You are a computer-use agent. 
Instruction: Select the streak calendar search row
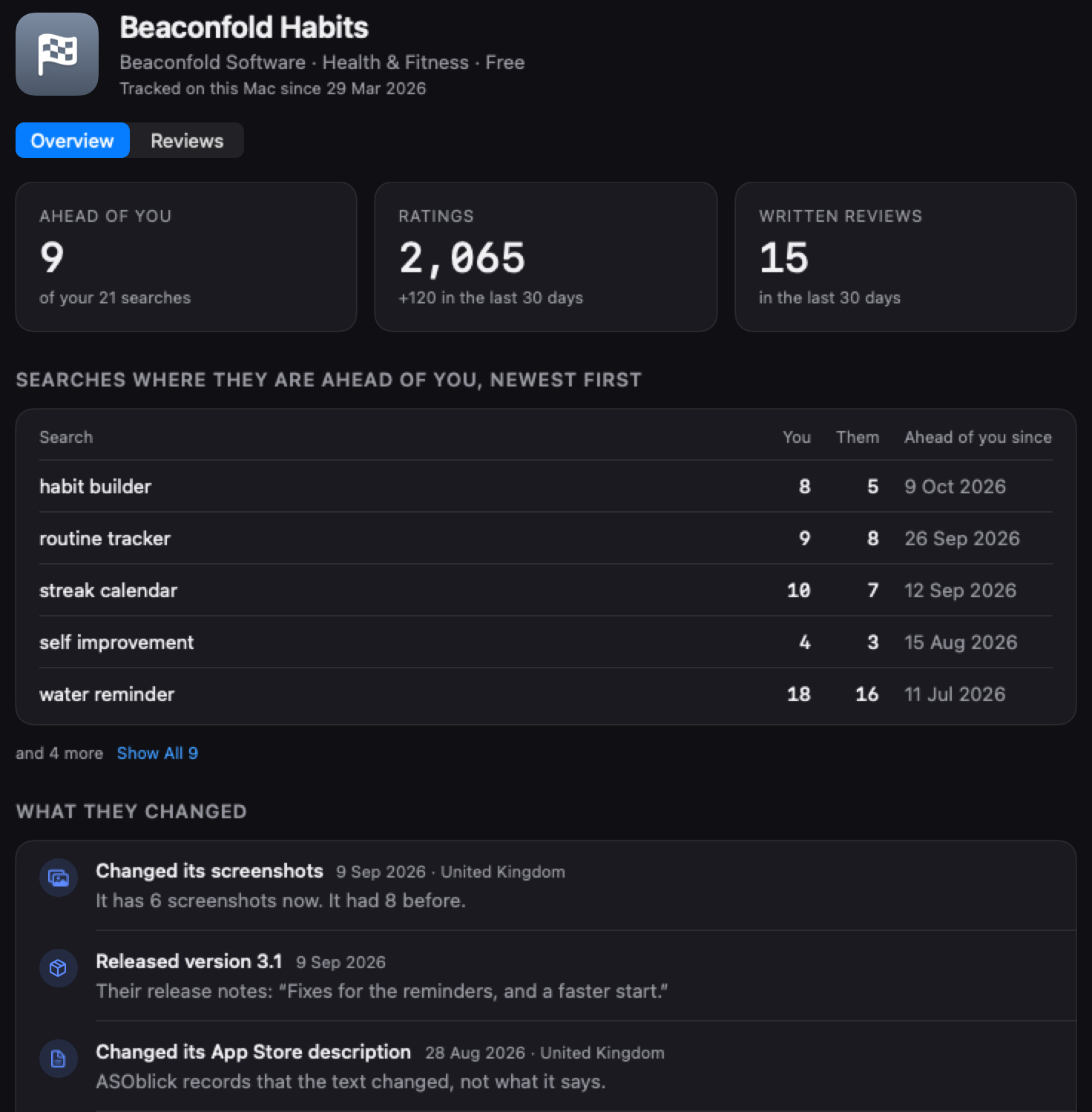click(546, 590)
